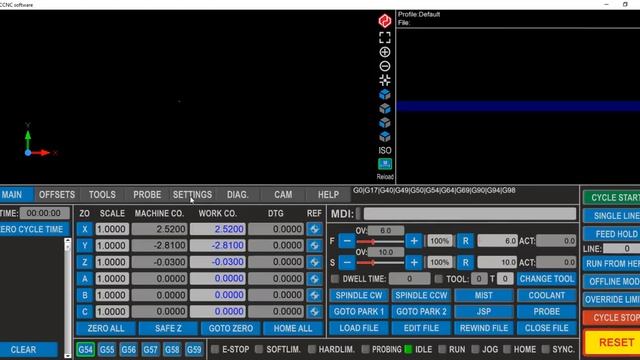Zoom out the toolpath view

tap(384, 66)
